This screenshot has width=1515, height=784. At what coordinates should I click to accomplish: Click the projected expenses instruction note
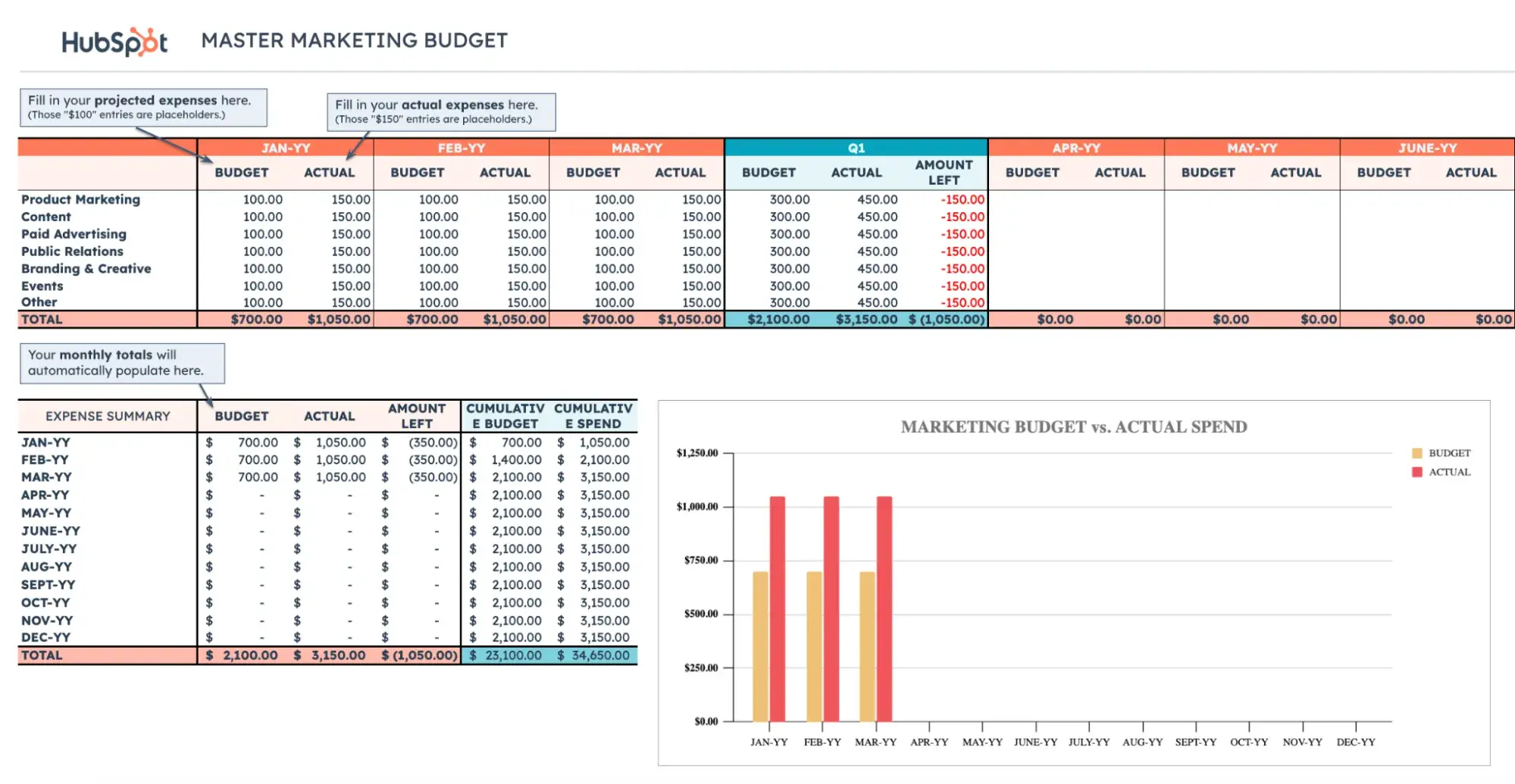tap(142, 107)
